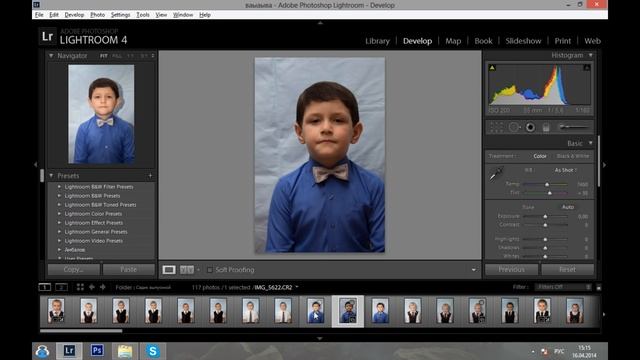640x360 pixels.
Task: Open Skype from the Windows taskbar
Action: point(153,351)
